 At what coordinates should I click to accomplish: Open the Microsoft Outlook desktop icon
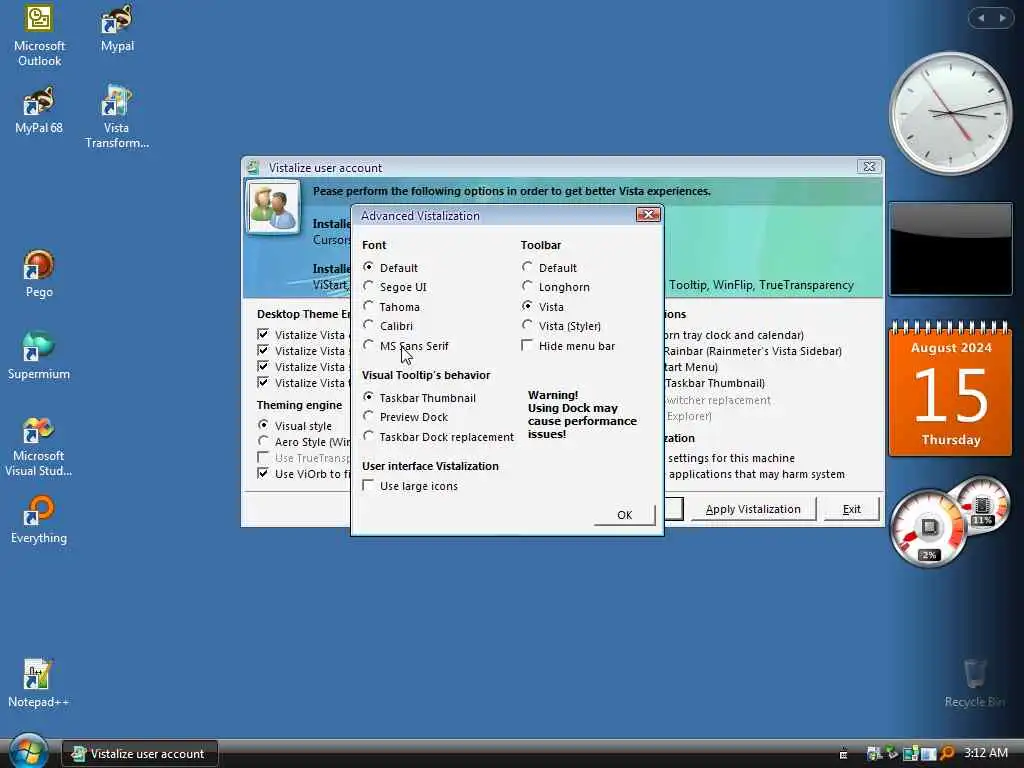click(39, 36)
